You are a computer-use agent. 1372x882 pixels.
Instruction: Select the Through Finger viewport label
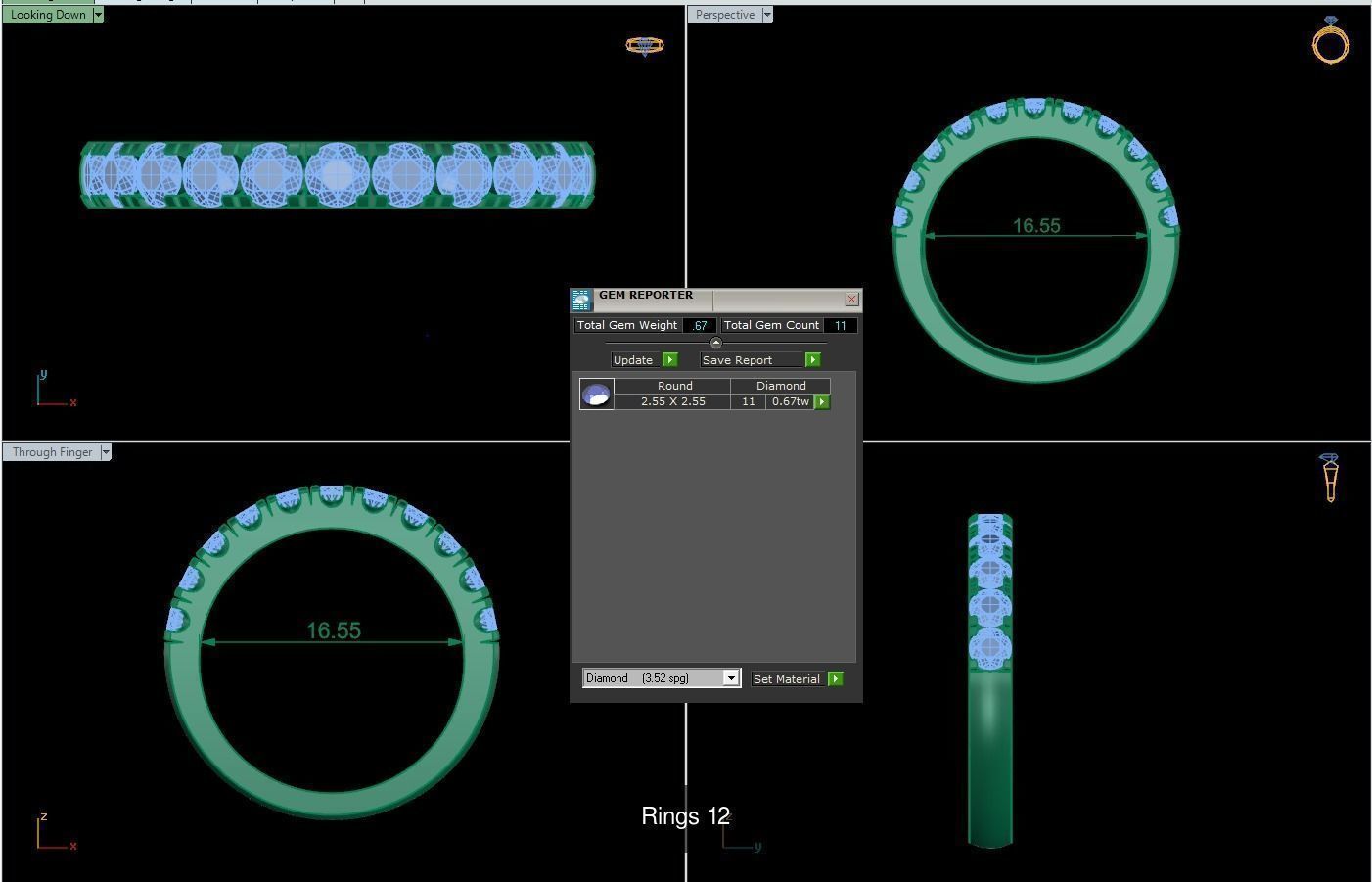(52, 452)
